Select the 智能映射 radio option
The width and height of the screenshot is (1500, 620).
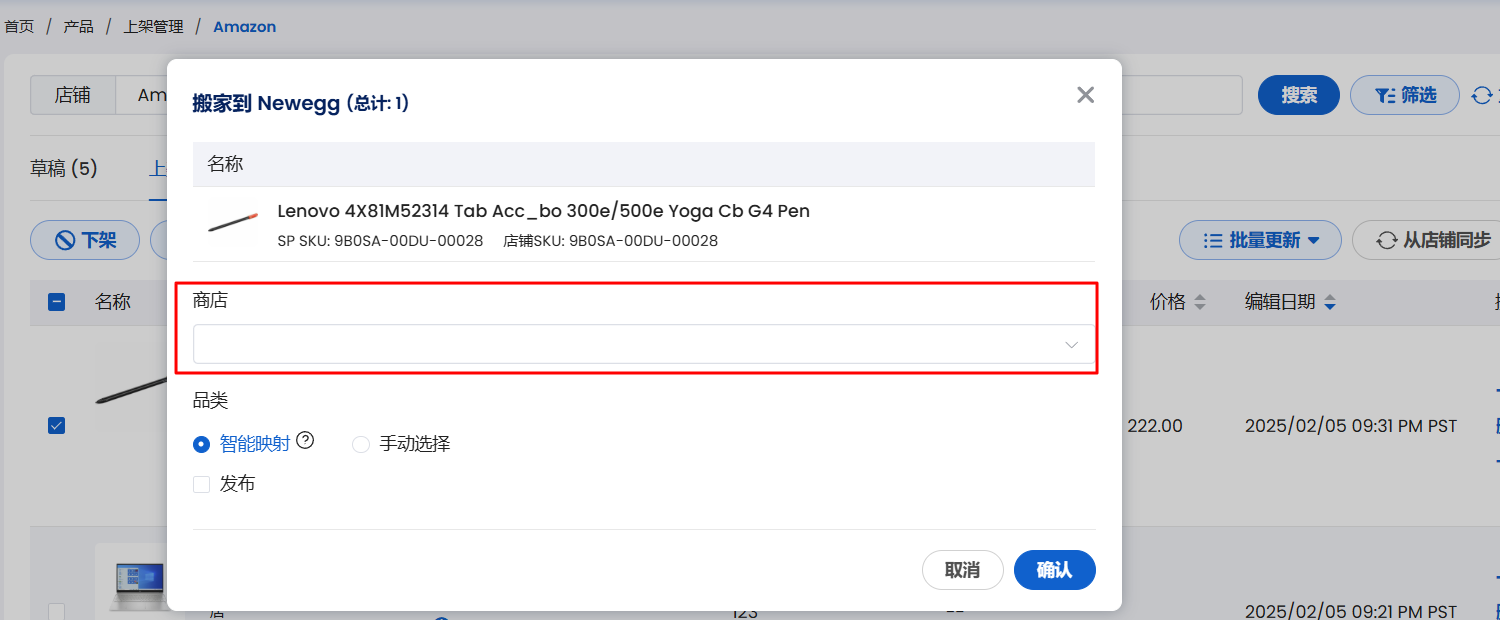[x=201, y=444]
